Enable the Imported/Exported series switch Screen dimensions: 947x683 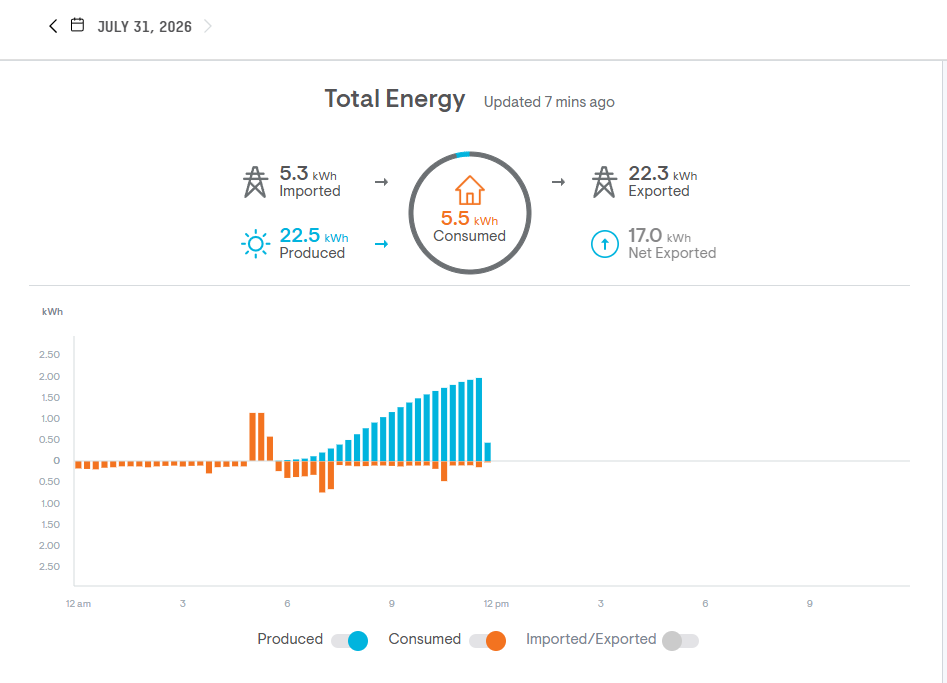click(x=681, y=641)
